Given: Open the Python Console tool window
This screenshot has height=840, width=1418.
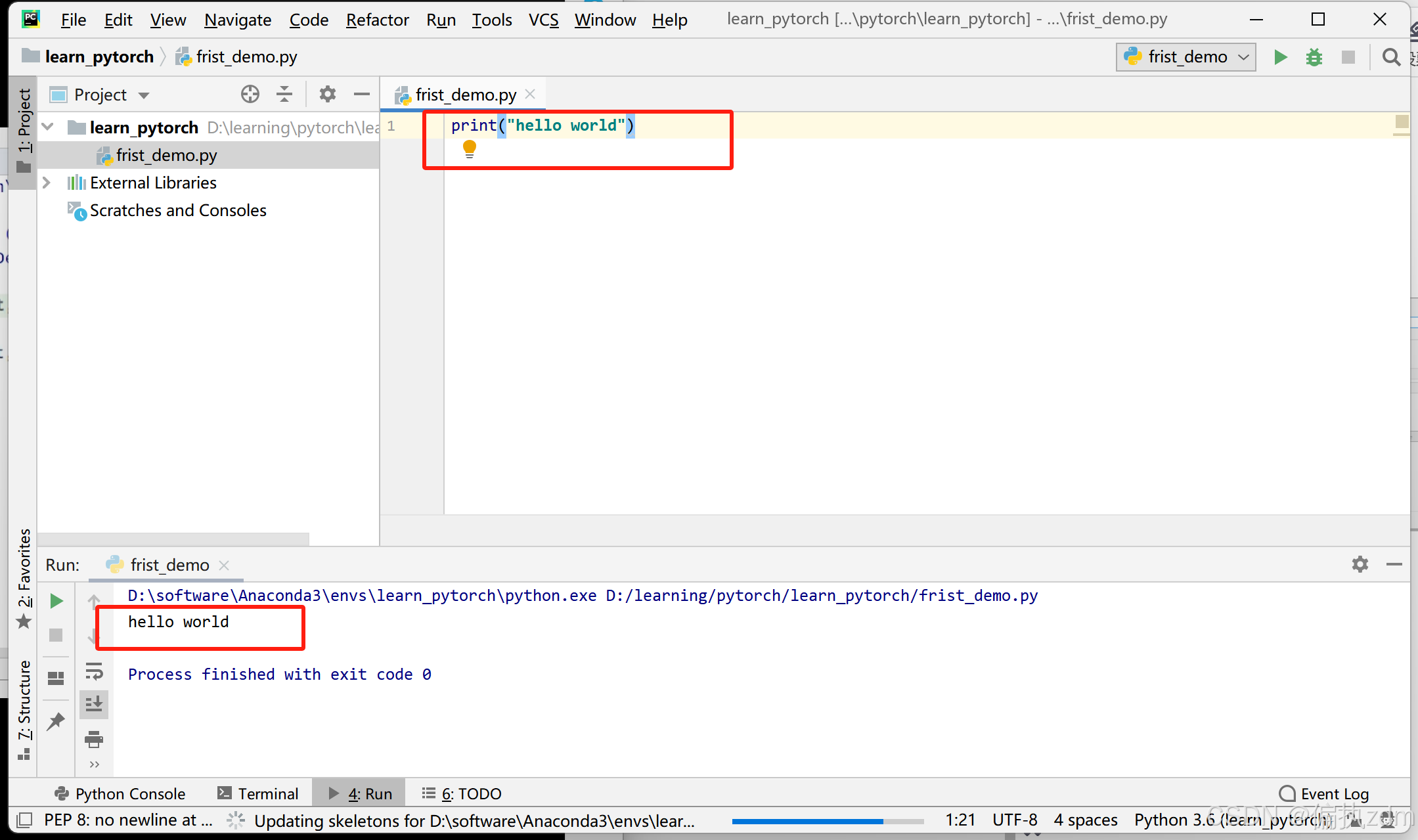Looking at the screenshot, I should click(x=120, y=793).
